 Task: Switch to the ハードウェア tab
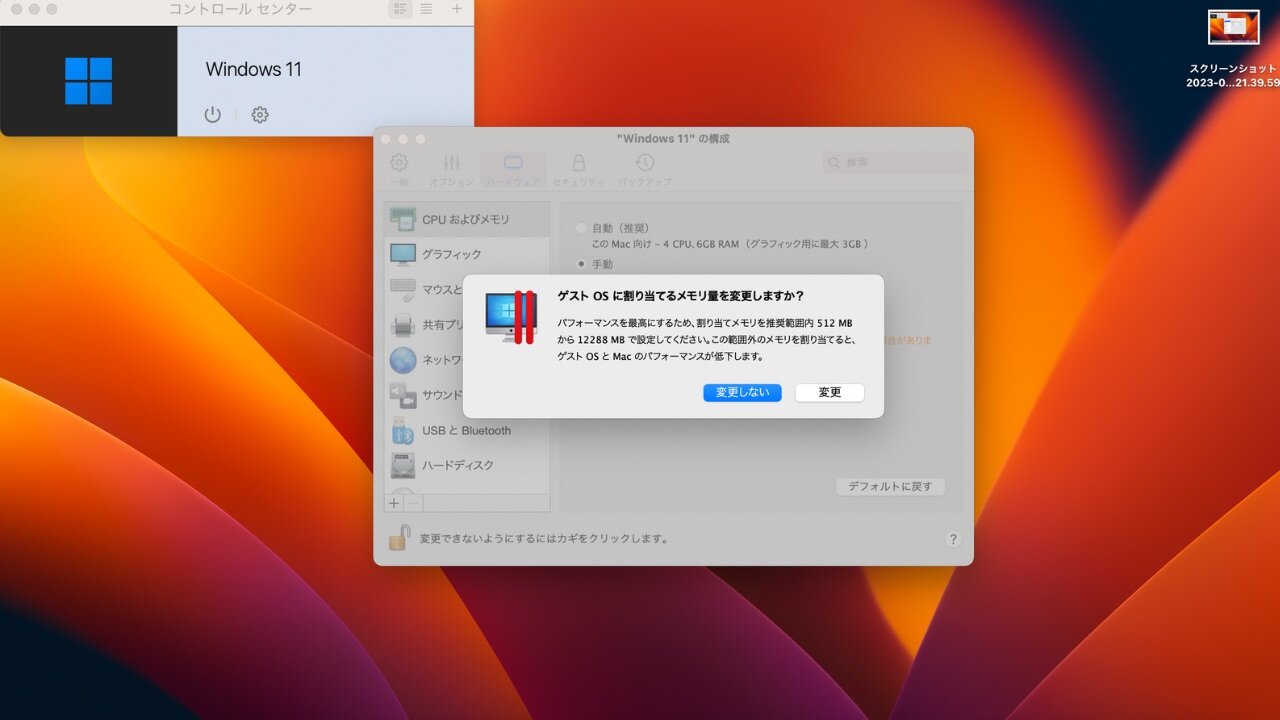pyautogui.click(x=513, y=168)
